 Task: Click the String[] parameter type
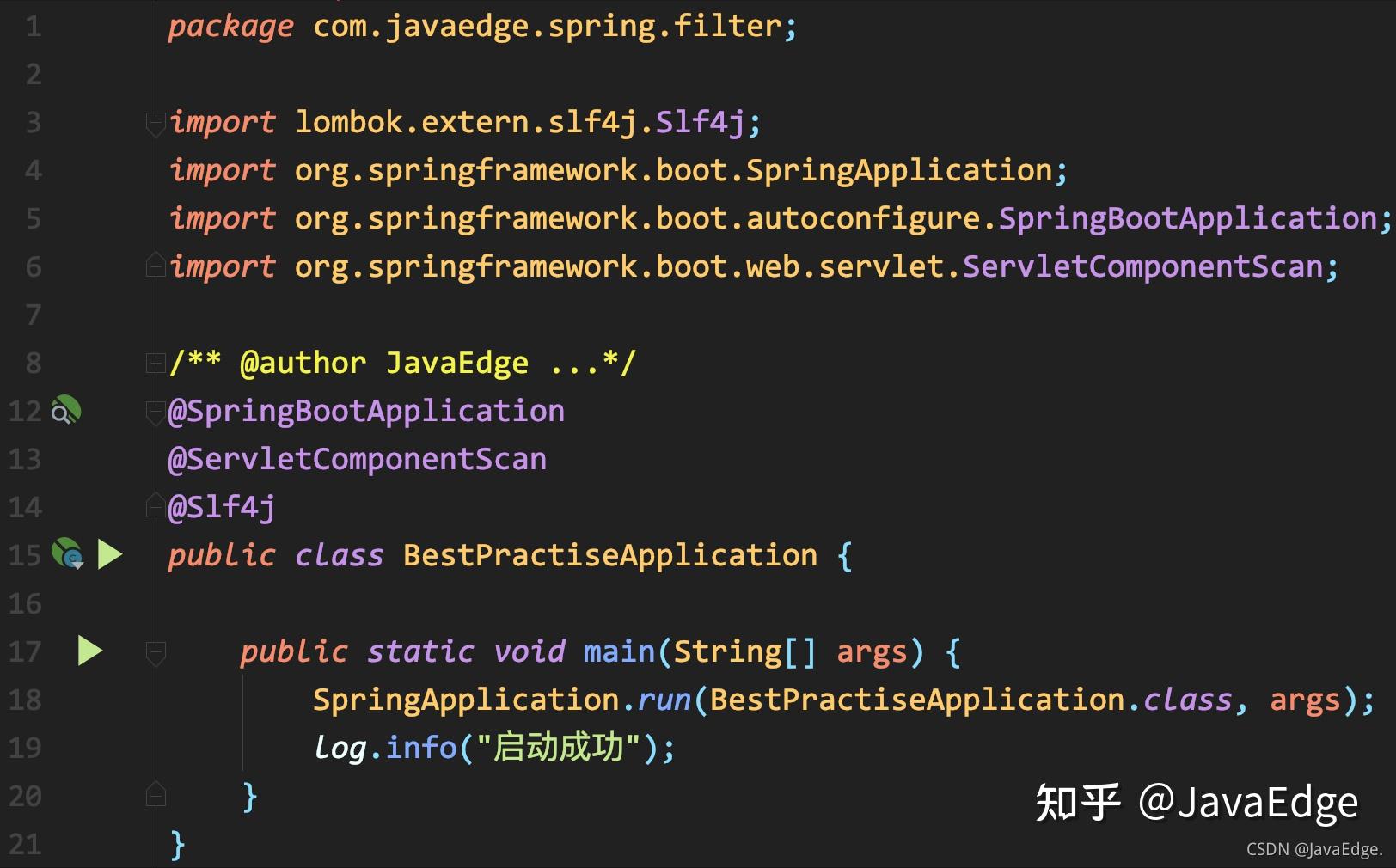pyautogui.click(x=745, y=652)
